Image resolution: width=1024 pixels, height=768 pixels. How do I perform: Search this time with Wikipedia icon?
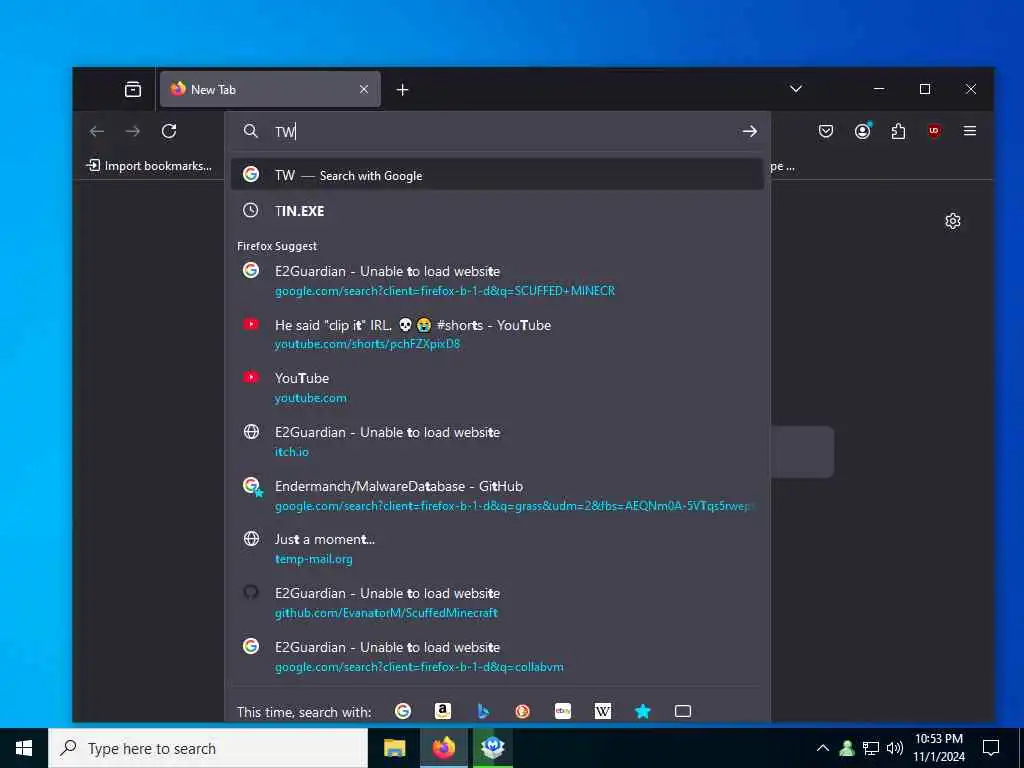pos(603,711)
